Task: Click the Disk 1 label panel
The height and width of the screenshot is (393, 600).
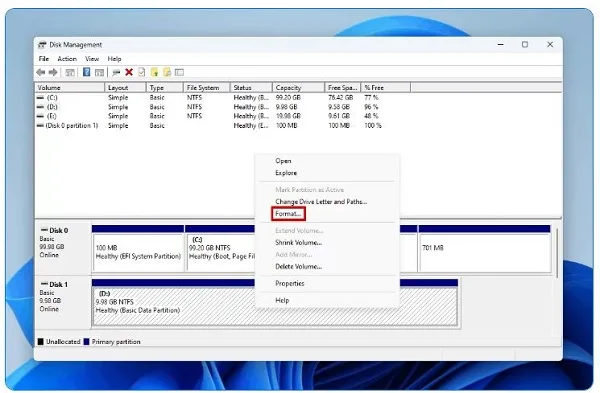Action: click(x=63, y=302)
